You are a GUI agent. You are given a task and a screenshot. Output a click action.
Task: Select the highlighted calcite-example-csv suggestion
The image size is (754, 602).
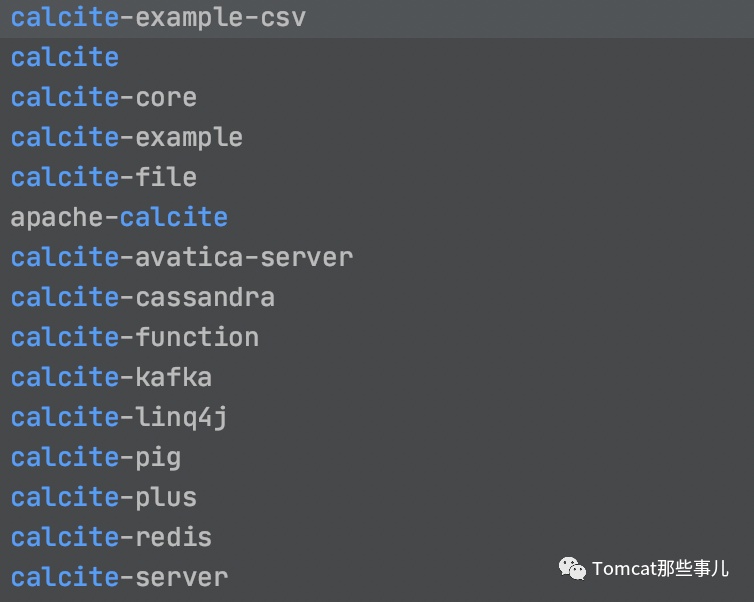click(x=158, y=18)
